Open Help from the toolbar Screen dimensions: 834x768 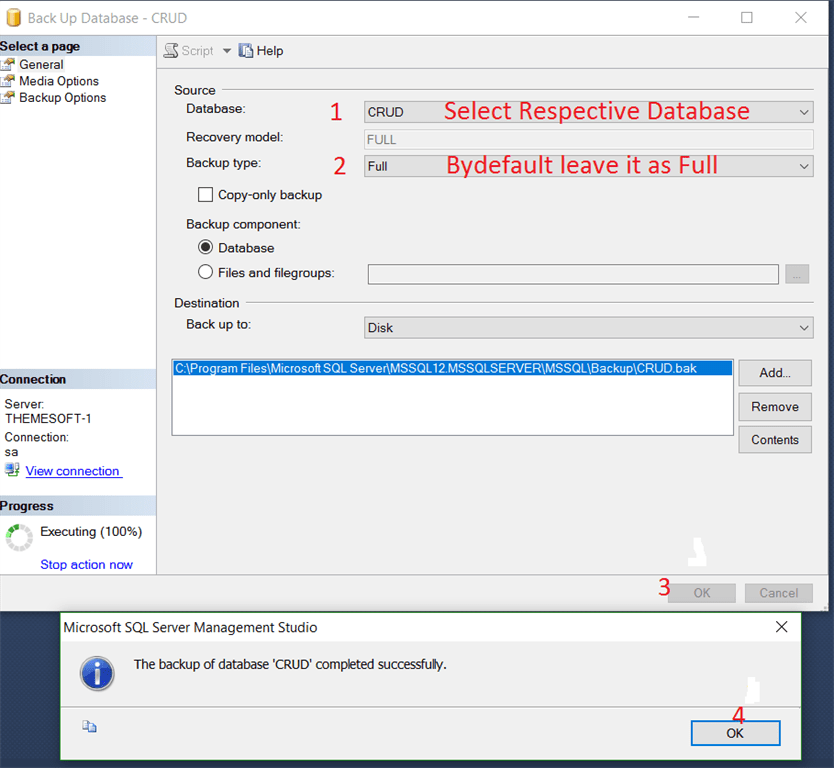click(x=261, y=51)
